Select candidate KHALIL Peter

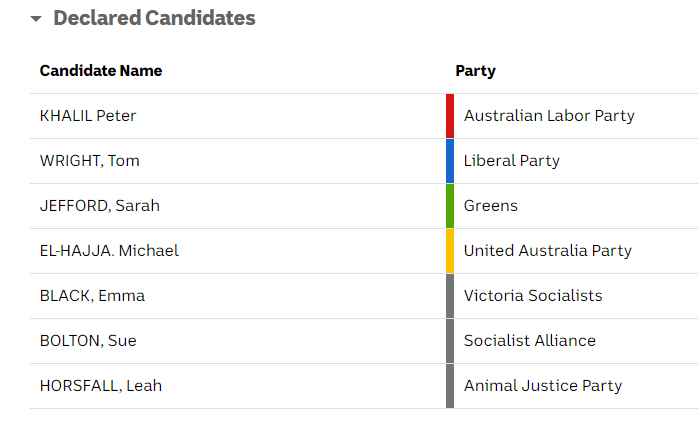tap(88, 116)
